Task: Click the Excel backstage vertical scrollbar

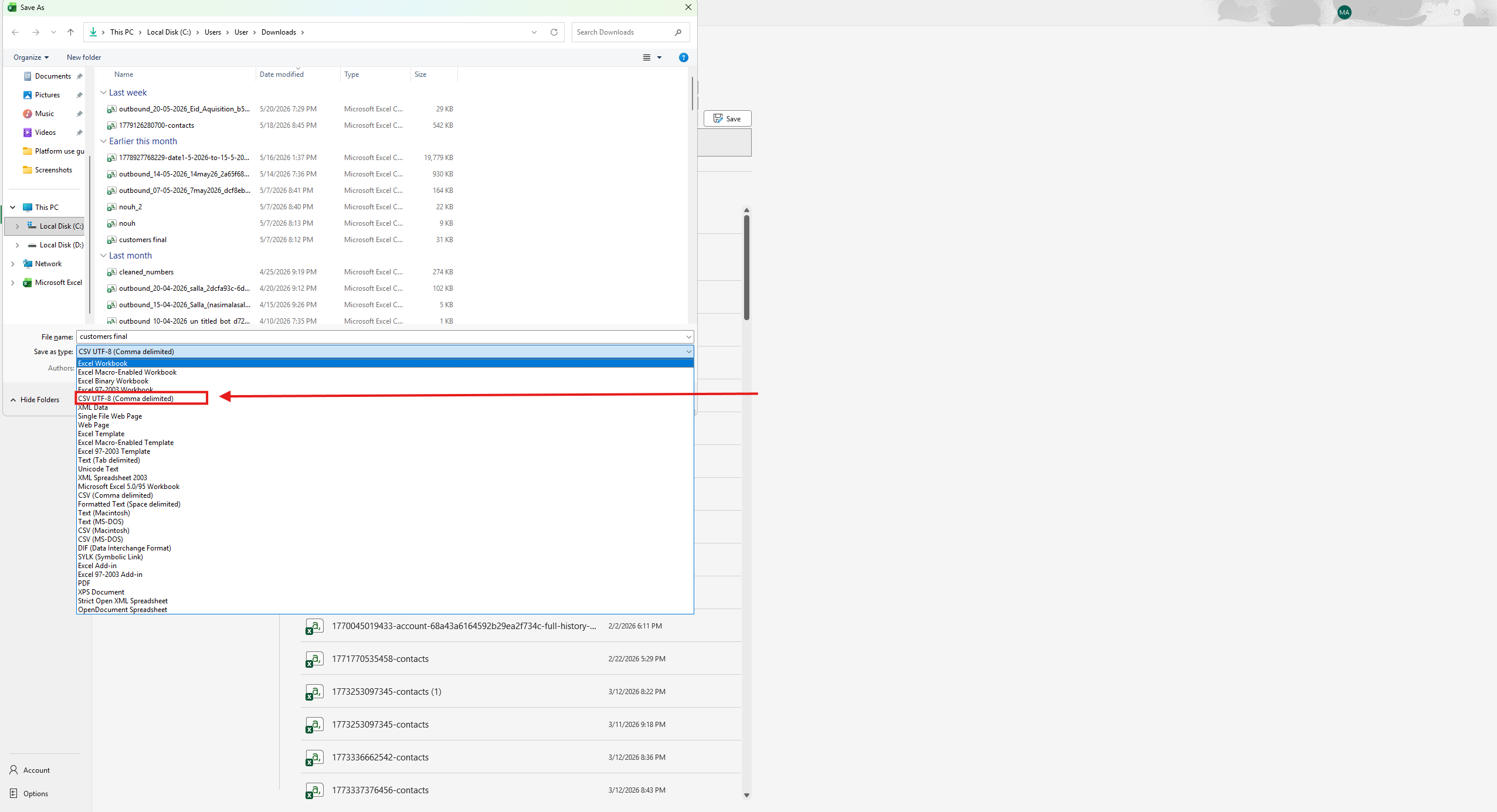Action: (746, 267)
